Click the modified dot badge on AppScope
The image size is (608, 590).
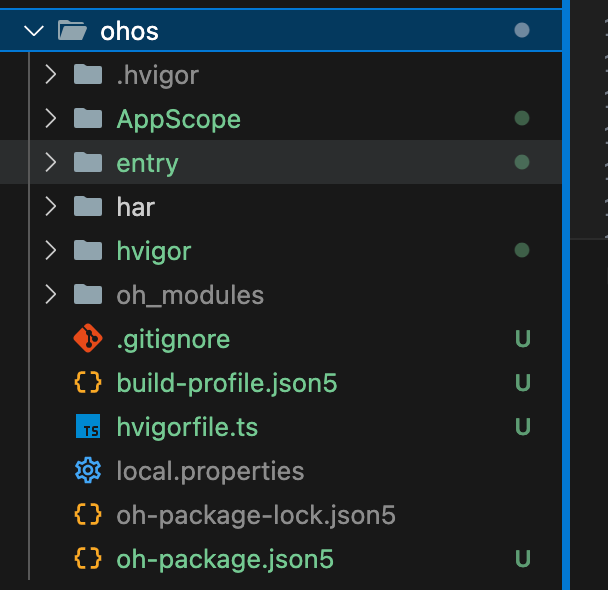521,119
